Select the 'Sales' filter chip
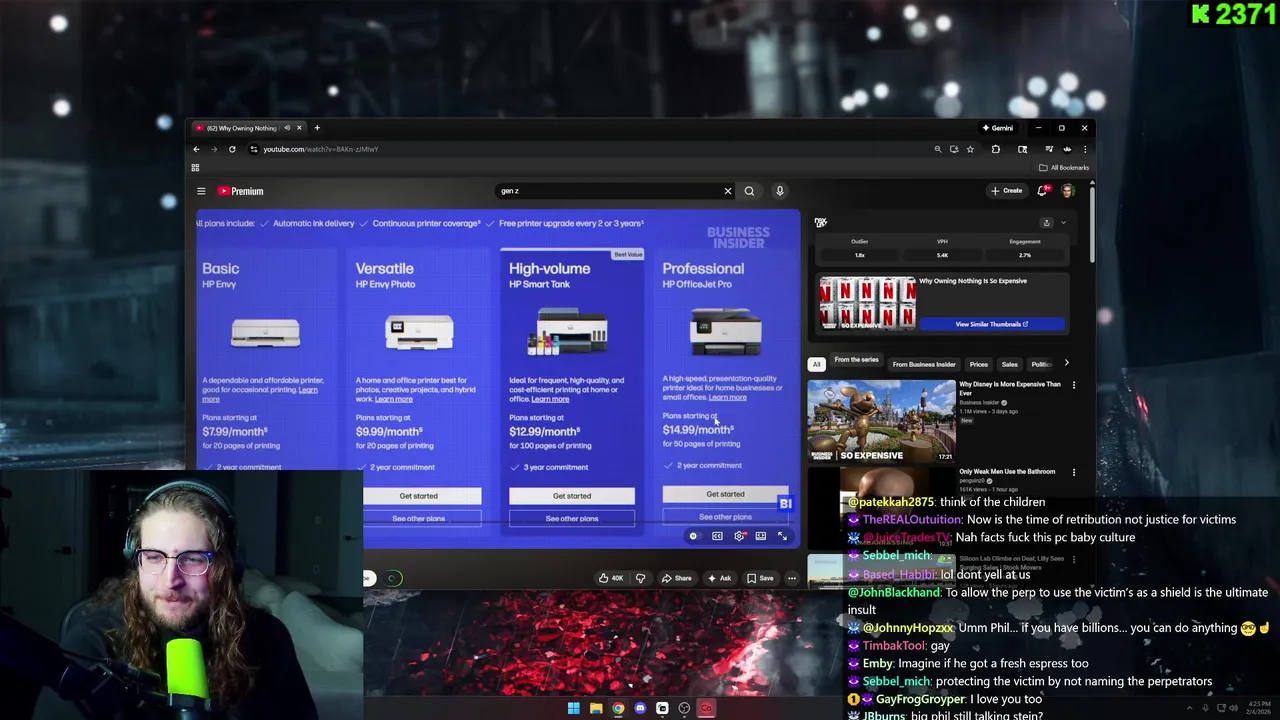 pos(1010,364)
